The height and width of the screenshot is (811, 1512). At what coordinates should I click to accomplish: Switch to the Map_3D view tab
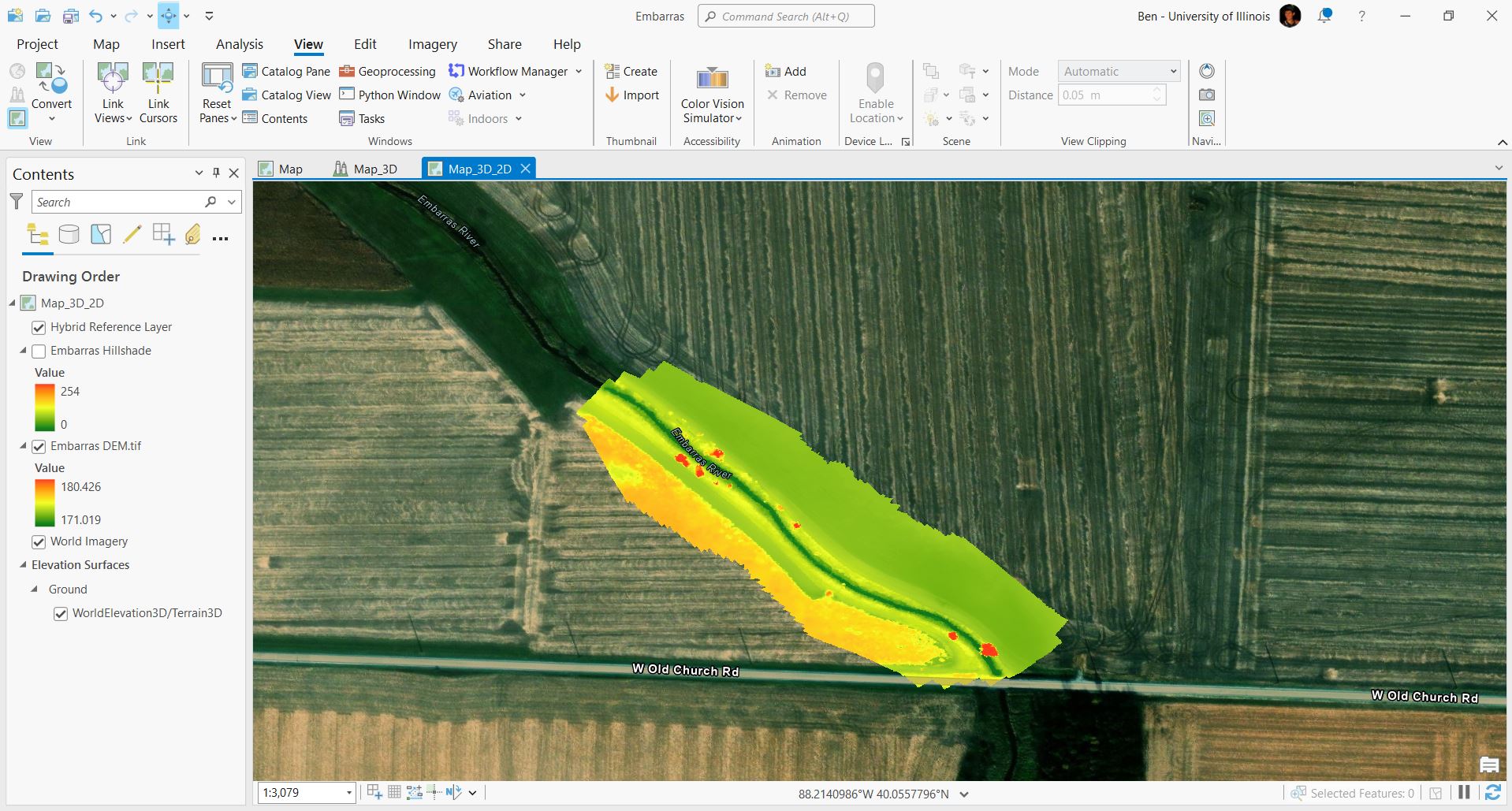pyautogui.click(x=366, y=169)
